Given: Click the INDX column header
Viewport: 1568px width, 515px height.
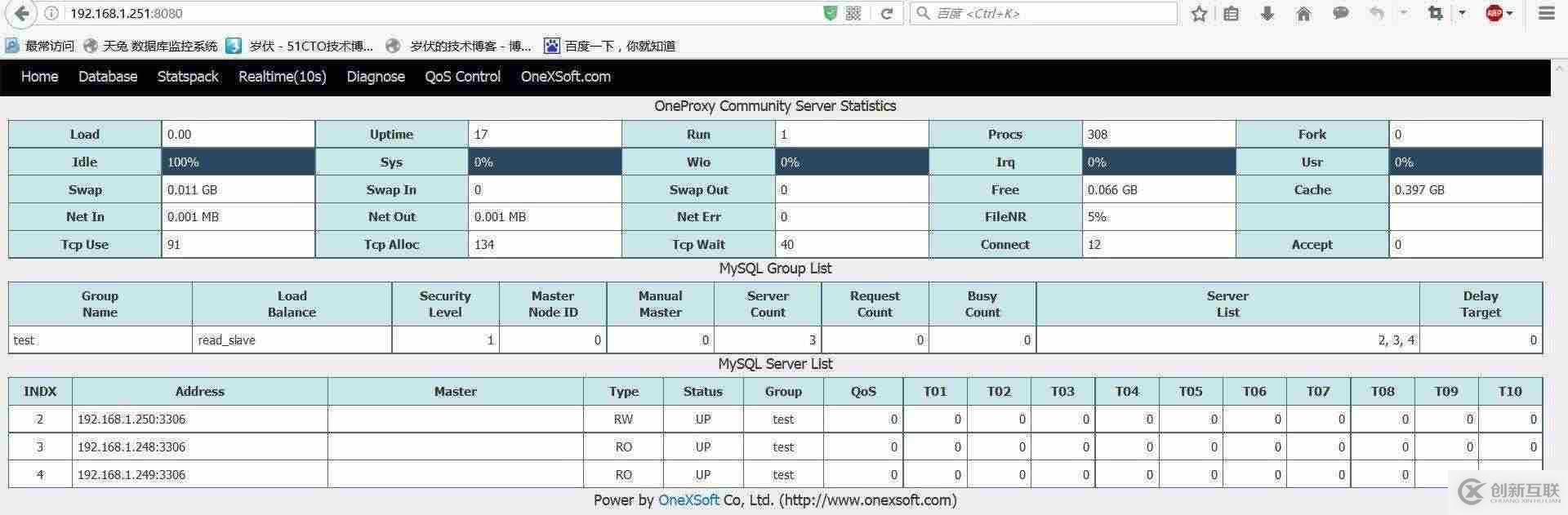Looking at the screenshot, I should (x=40, y=392).
